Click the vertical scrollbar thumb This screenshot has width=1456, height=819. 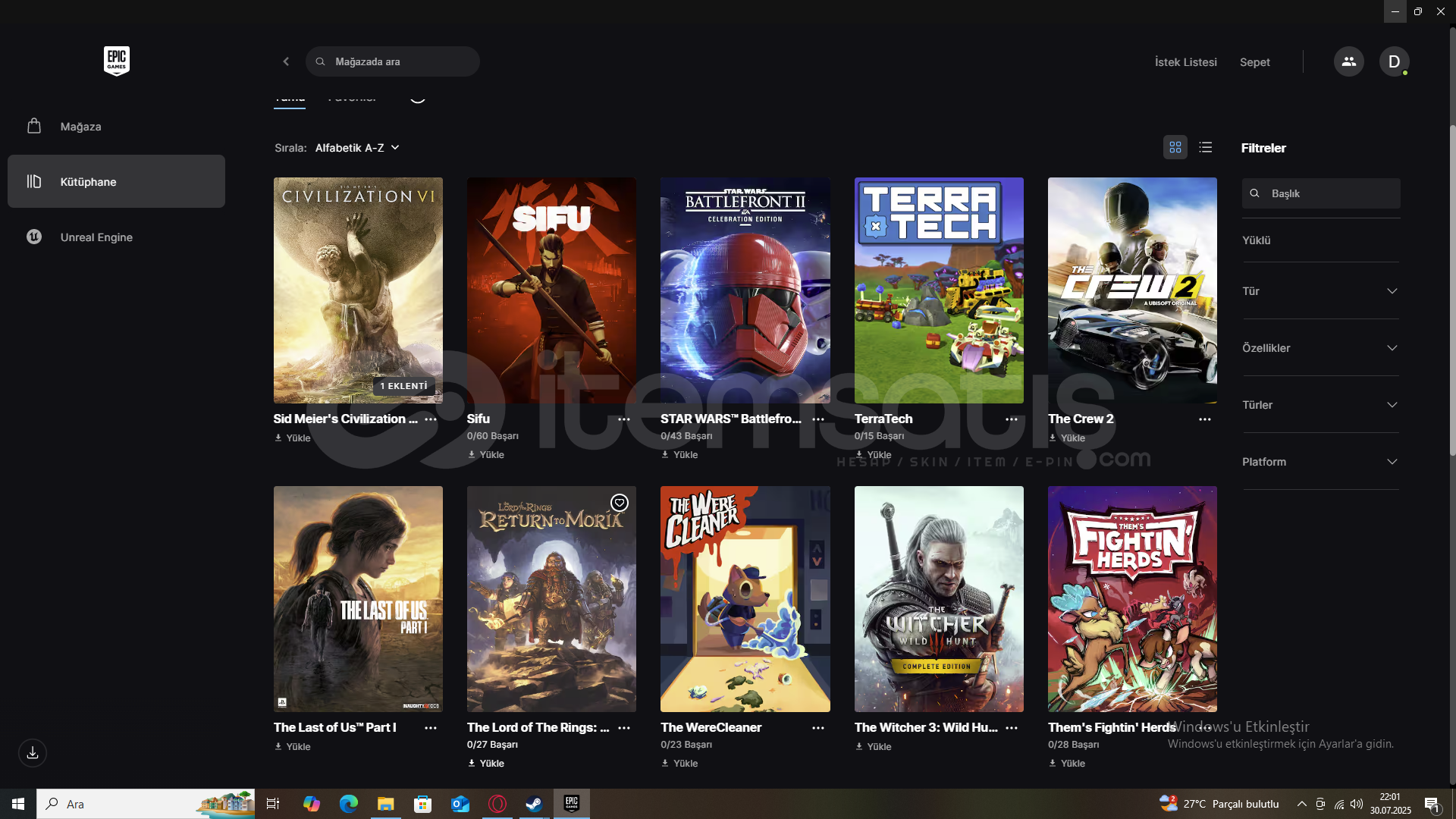pos(1451,290)
